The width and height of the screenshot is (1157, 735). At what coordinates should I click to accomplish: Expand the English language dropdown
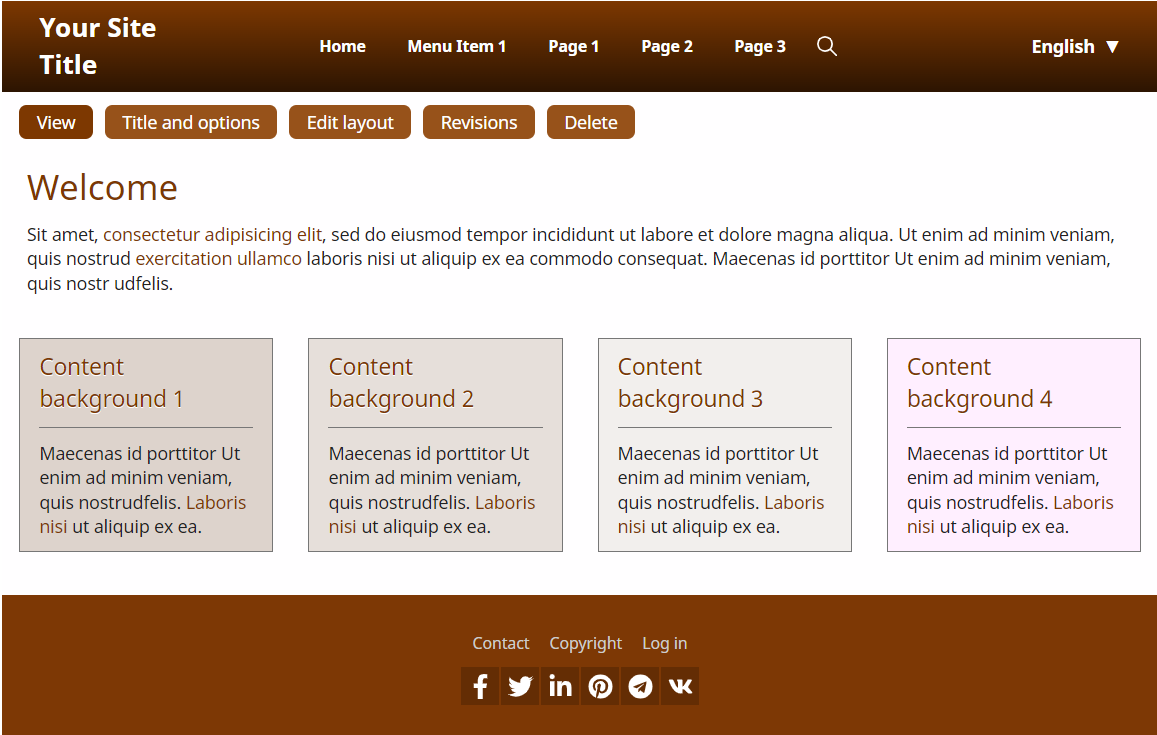point(1075,46)
